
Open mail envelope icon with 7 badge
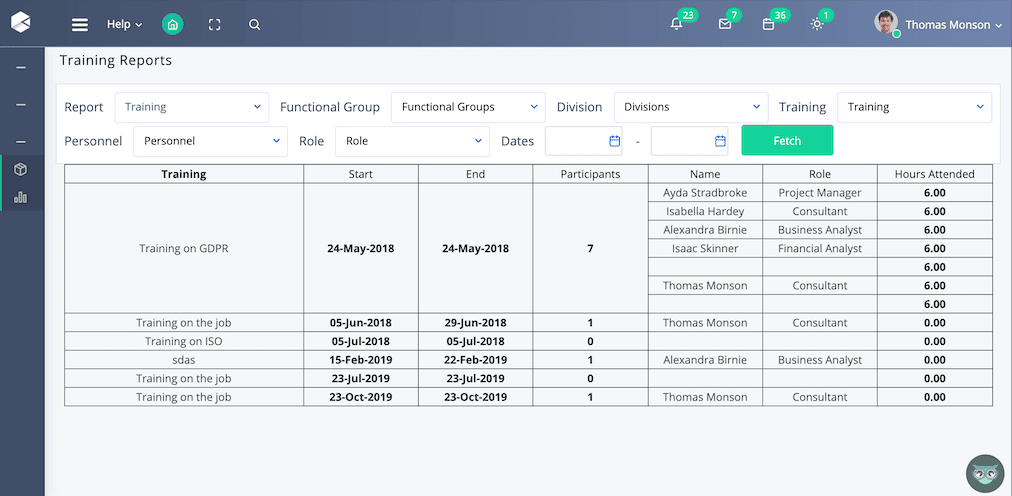coord(725,25)
